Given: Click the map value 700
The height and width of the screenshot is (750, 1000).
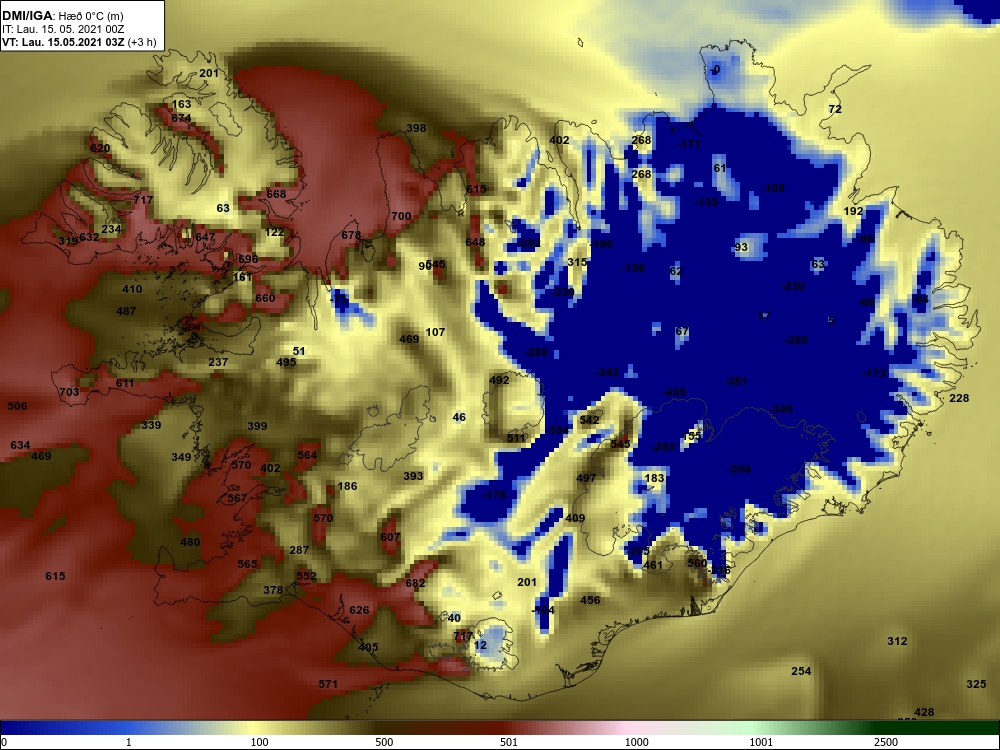Looking at the screenshot, I should click(401, 216).
